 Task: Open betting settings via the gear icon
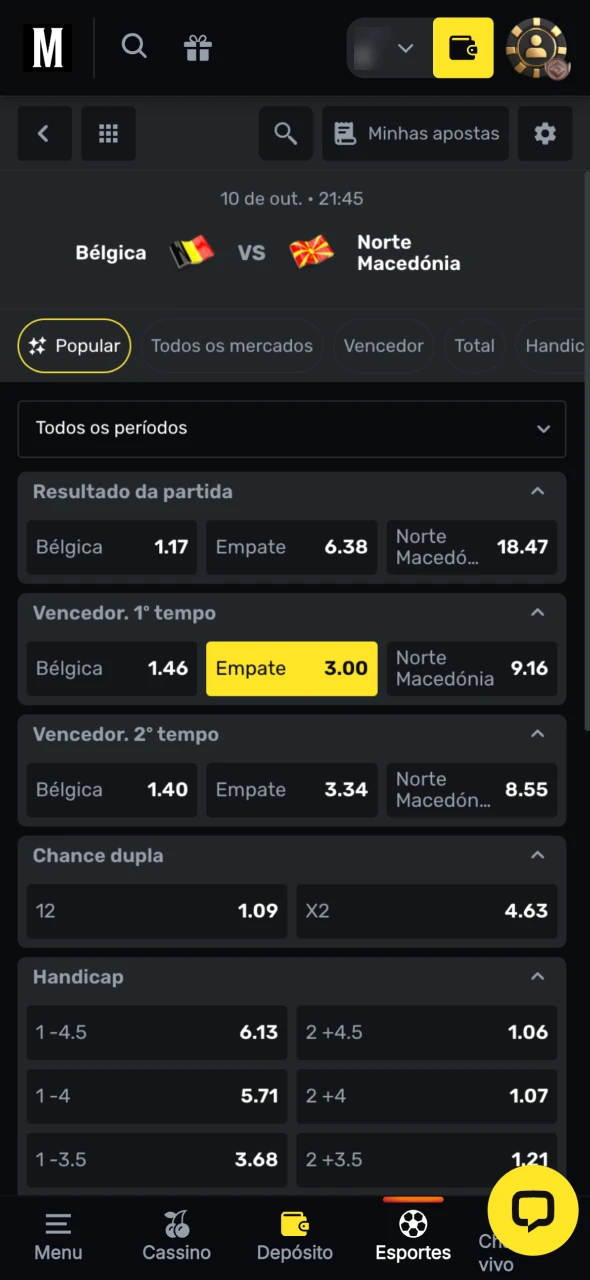pos(545,133)
